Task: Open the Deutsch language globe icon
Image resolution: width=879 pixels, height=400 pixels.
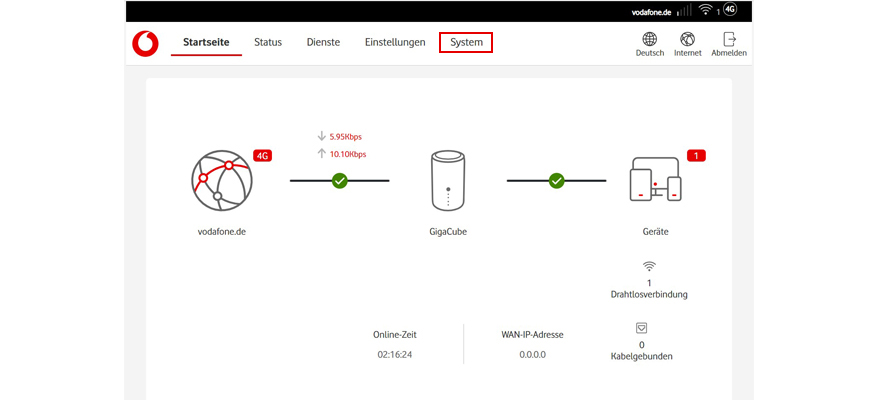Action: [649, 40]
